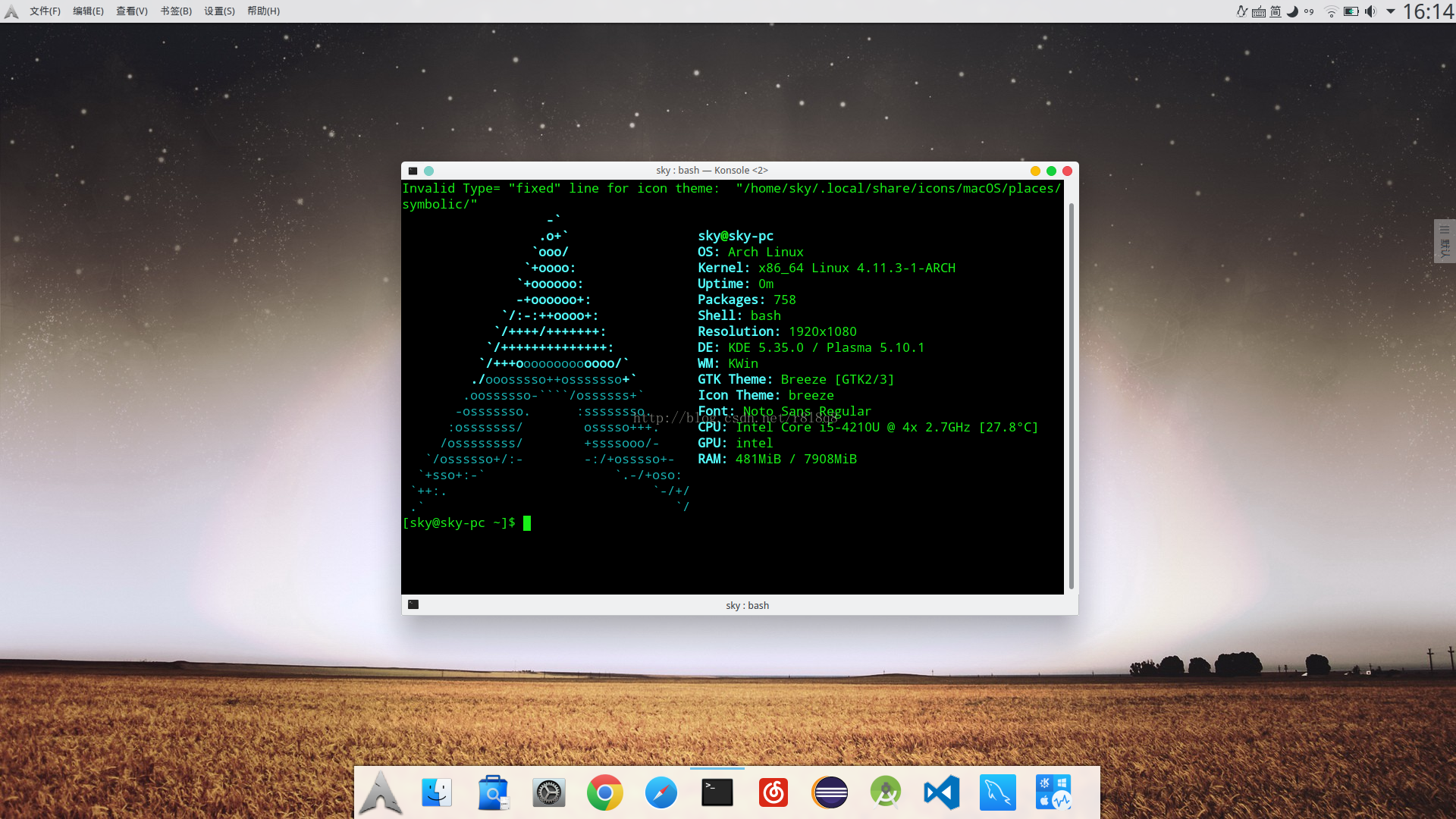
Task: Launch the Safari compass icon in dock
Action: (x=661, y=793)
